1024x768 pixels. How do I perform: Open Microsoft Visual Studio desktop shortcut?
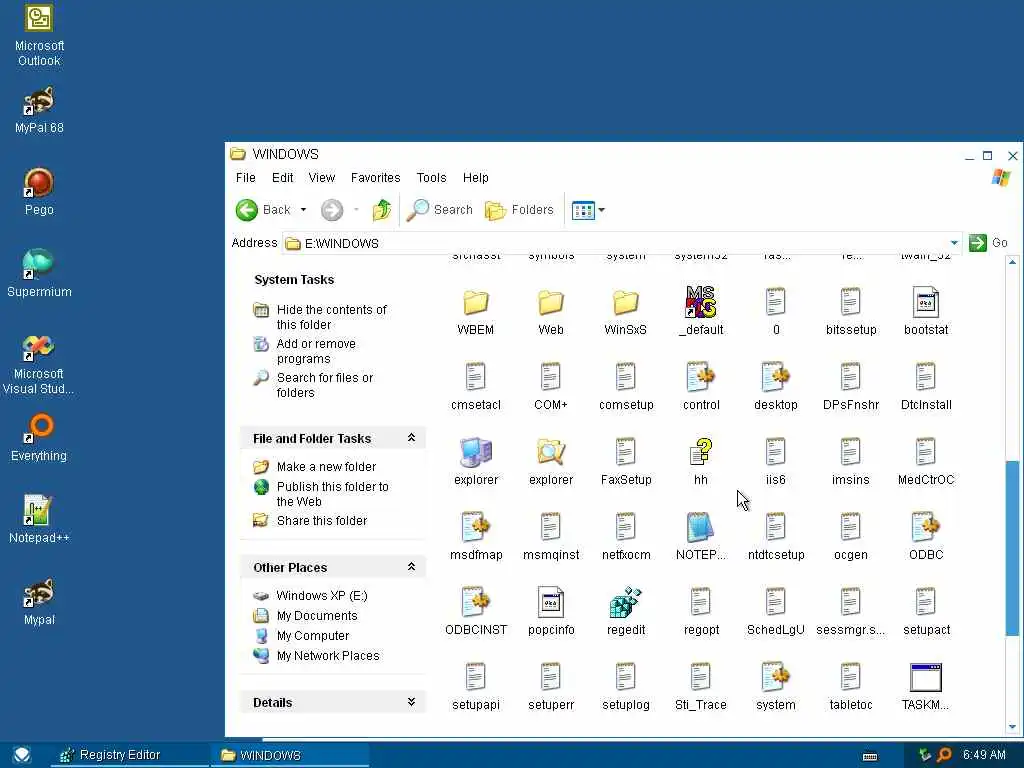click(x=39, y=364)
